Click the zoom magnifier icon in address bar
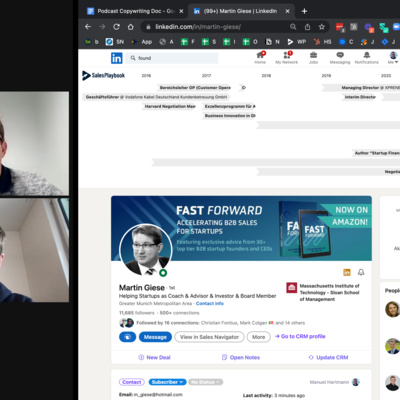The image size is (400, 400). tap(293, 27)
